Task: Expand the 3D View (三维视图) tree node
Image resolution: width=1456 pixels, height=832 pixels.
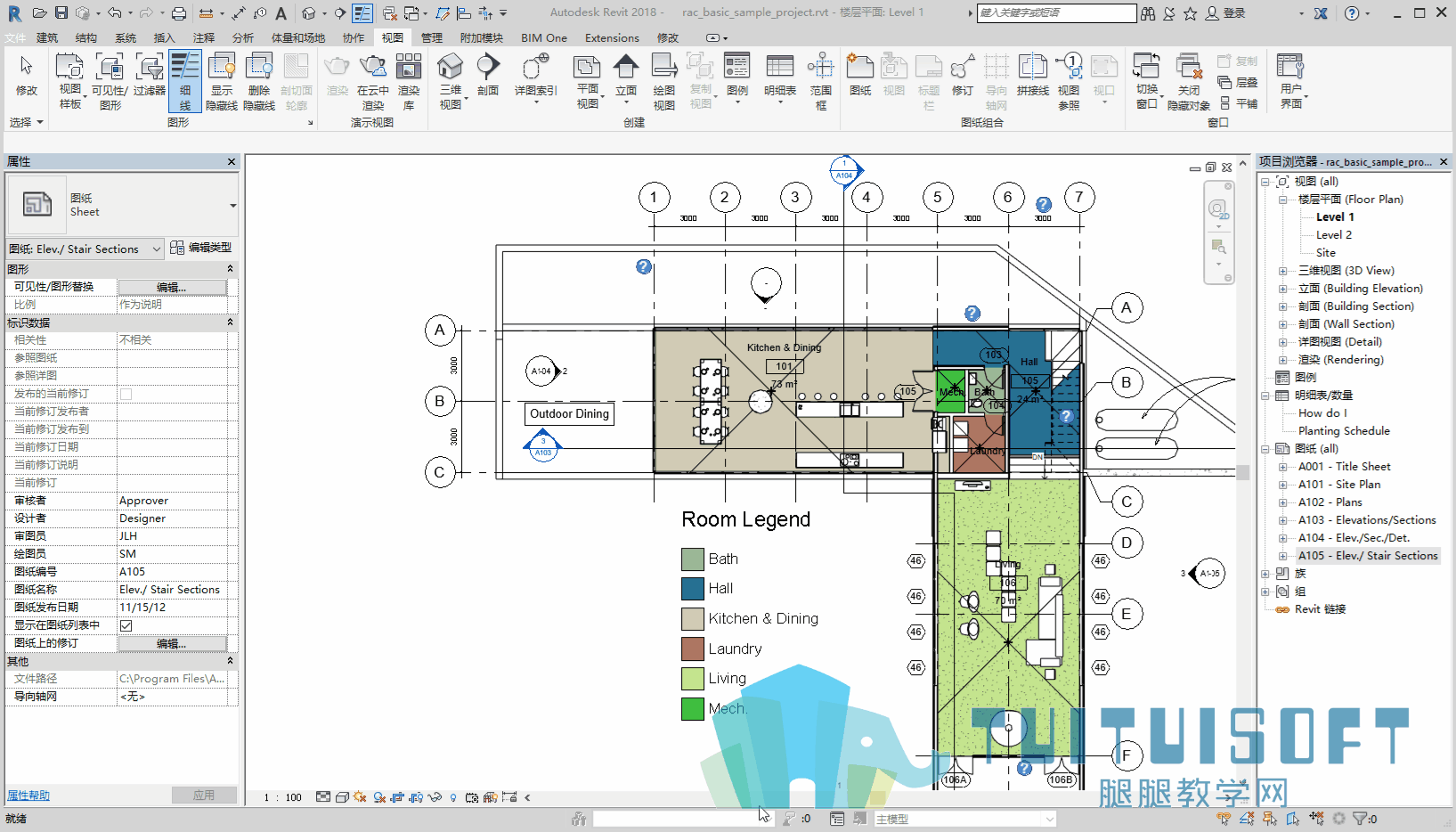Action: click(1282, 271)
